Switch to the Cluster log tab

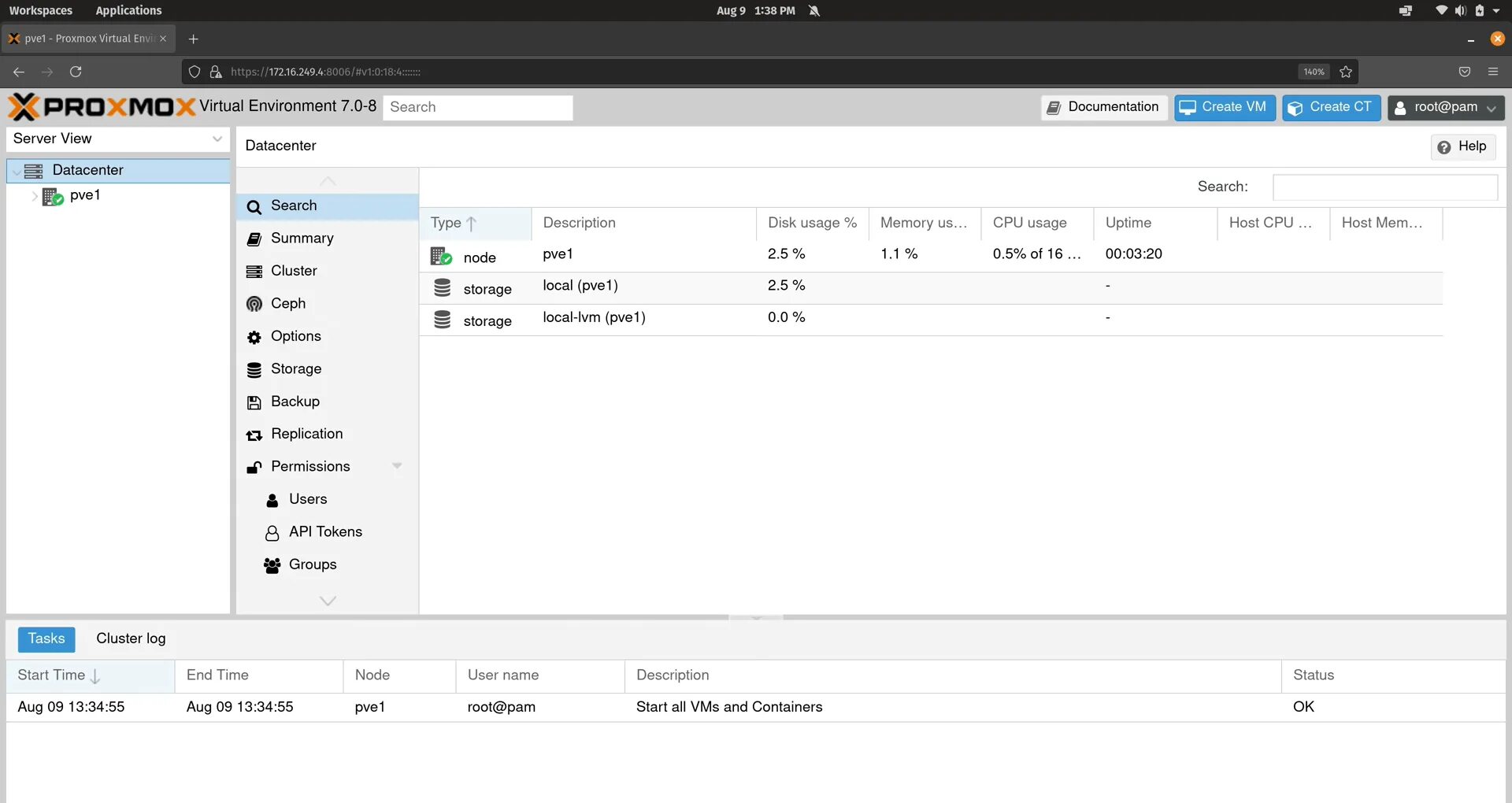point(131,639)
